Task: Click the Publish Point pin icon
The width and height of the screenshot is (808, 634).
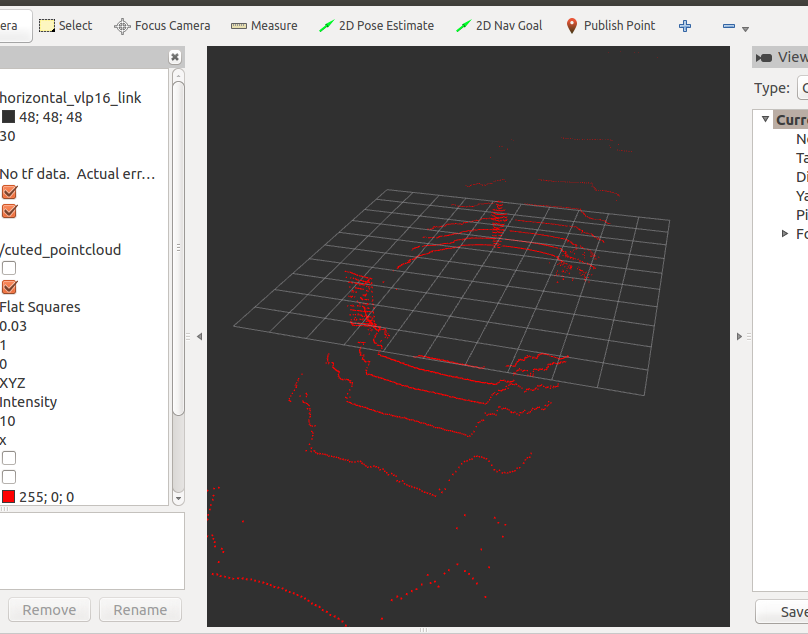Action: pos(571,26)
